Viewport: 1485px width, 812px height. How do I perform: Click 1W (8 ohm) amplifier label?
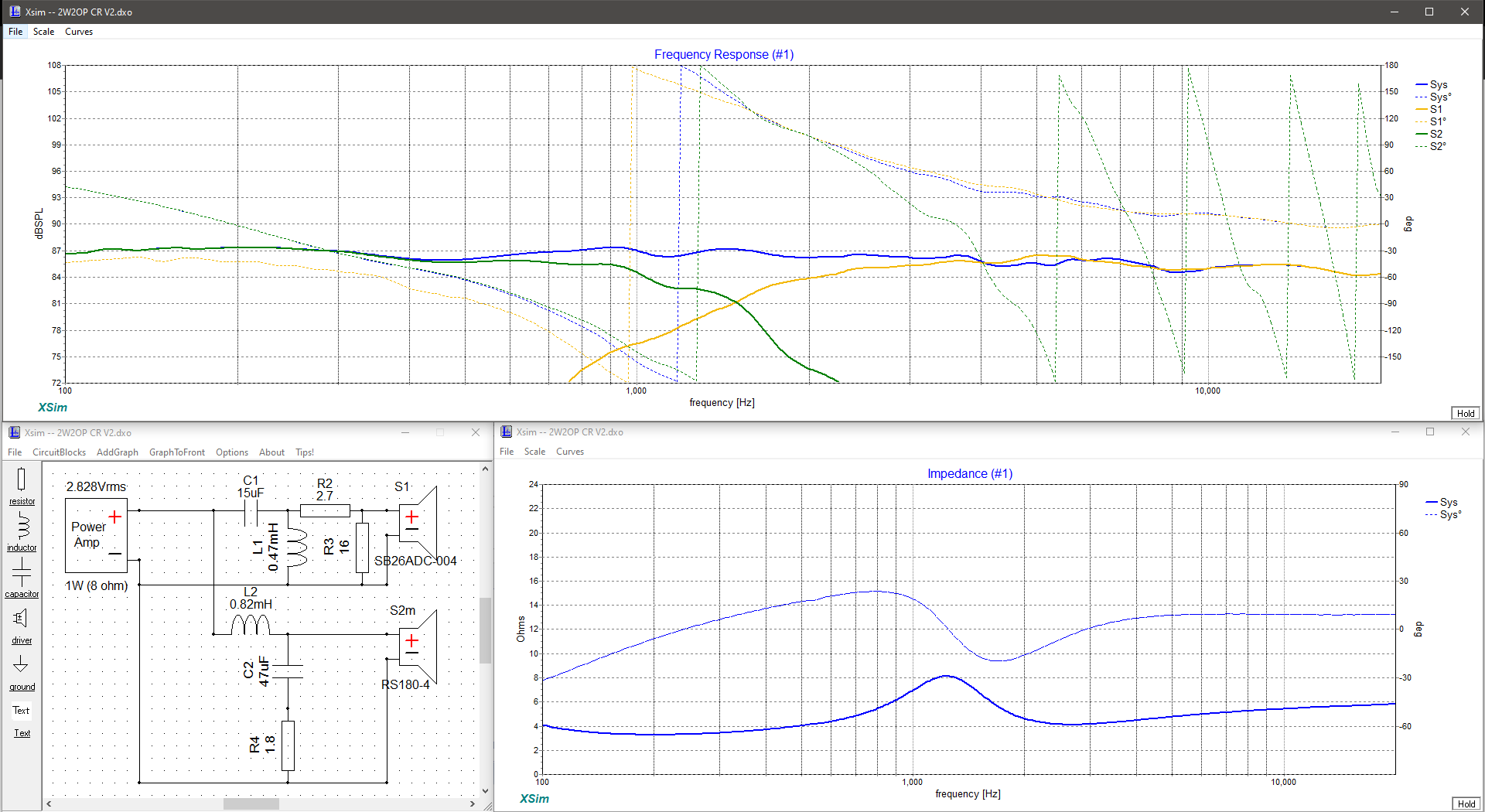96,585
